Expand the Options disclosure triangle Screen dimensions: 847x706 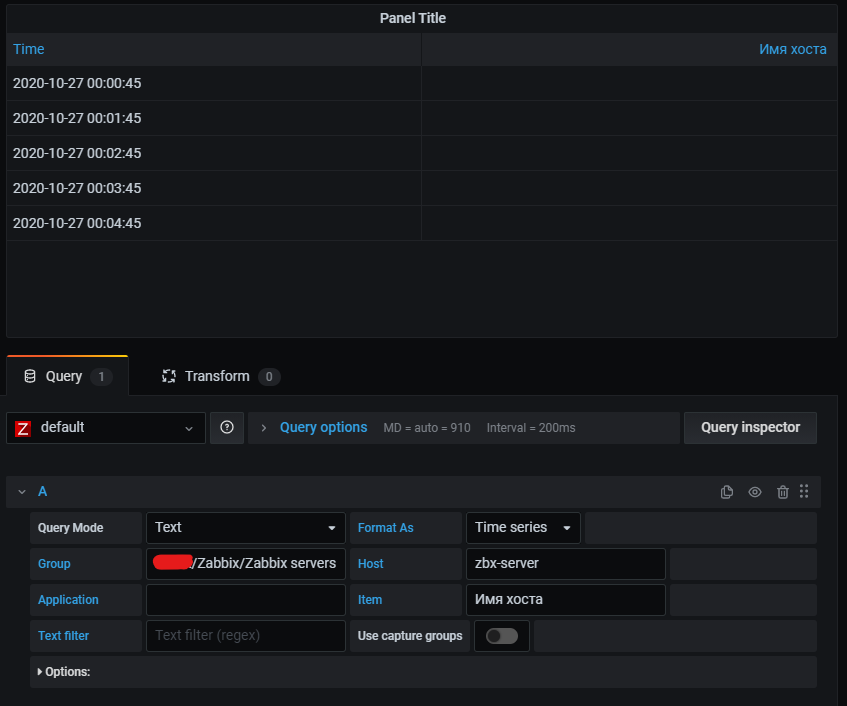coord(39,671)
